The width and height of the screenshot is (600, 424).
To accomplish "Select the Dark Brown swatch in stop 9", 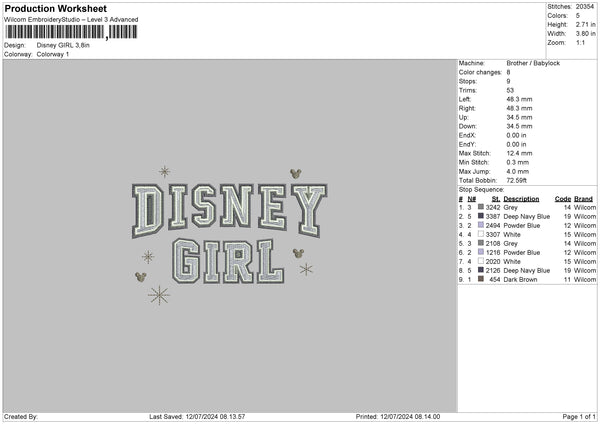I will (482, 279).
